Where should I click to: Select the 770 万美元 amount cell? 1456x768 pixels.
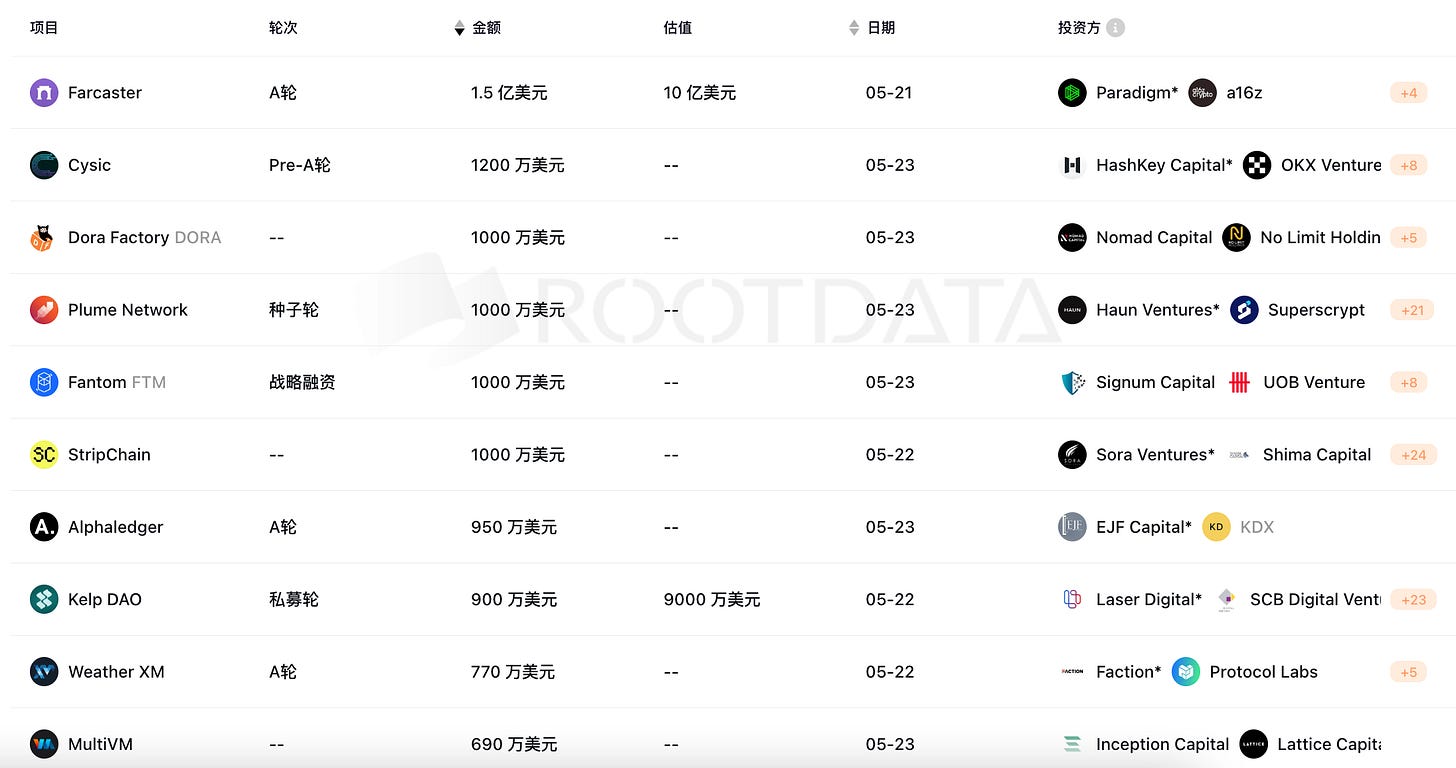513,672
